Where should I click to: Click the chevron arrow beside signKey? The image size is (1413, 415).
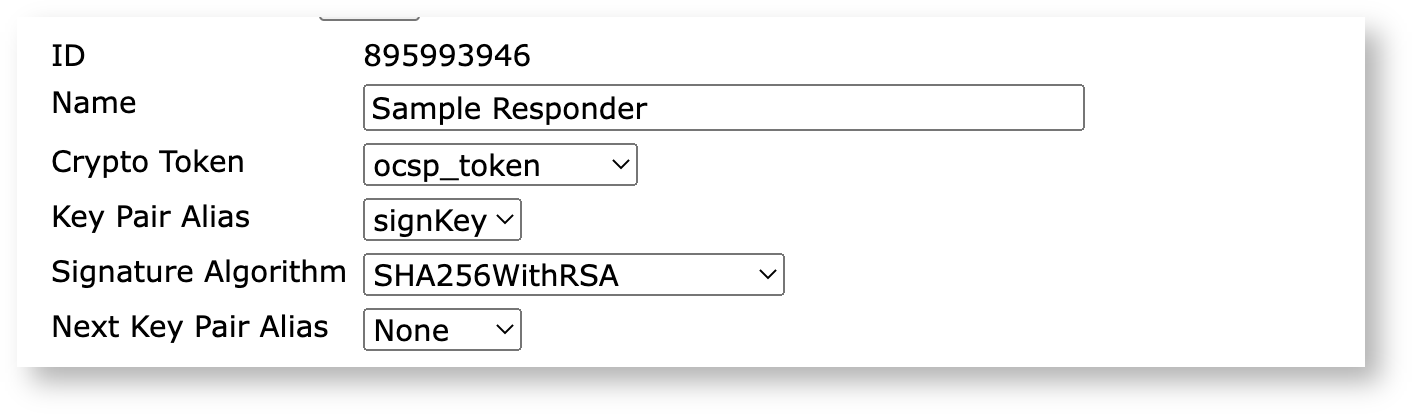click(505, 220)
